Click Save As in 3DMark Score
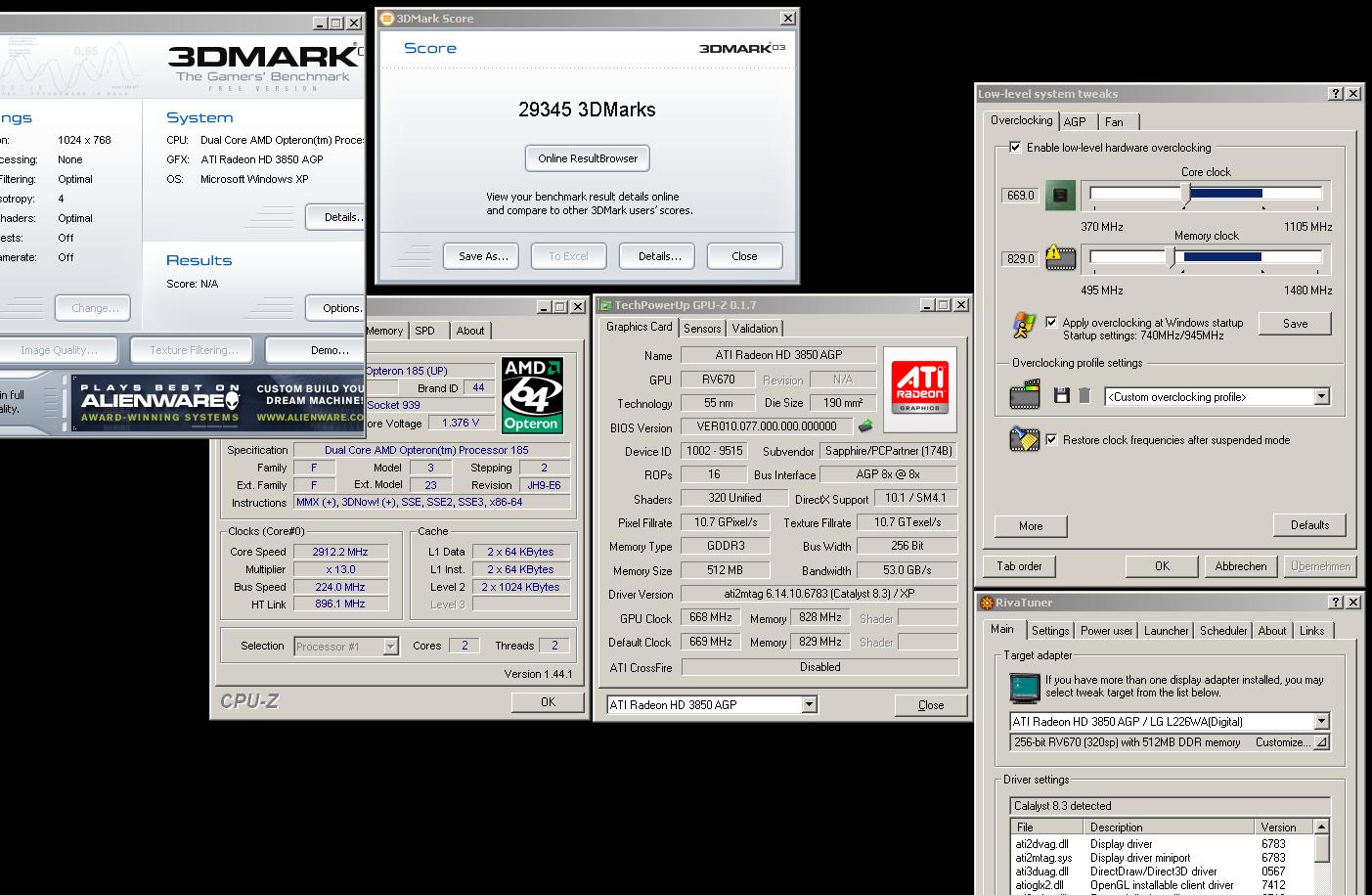Image resolution: width=1372 pixels, height=895 pixels. [483, 256]
